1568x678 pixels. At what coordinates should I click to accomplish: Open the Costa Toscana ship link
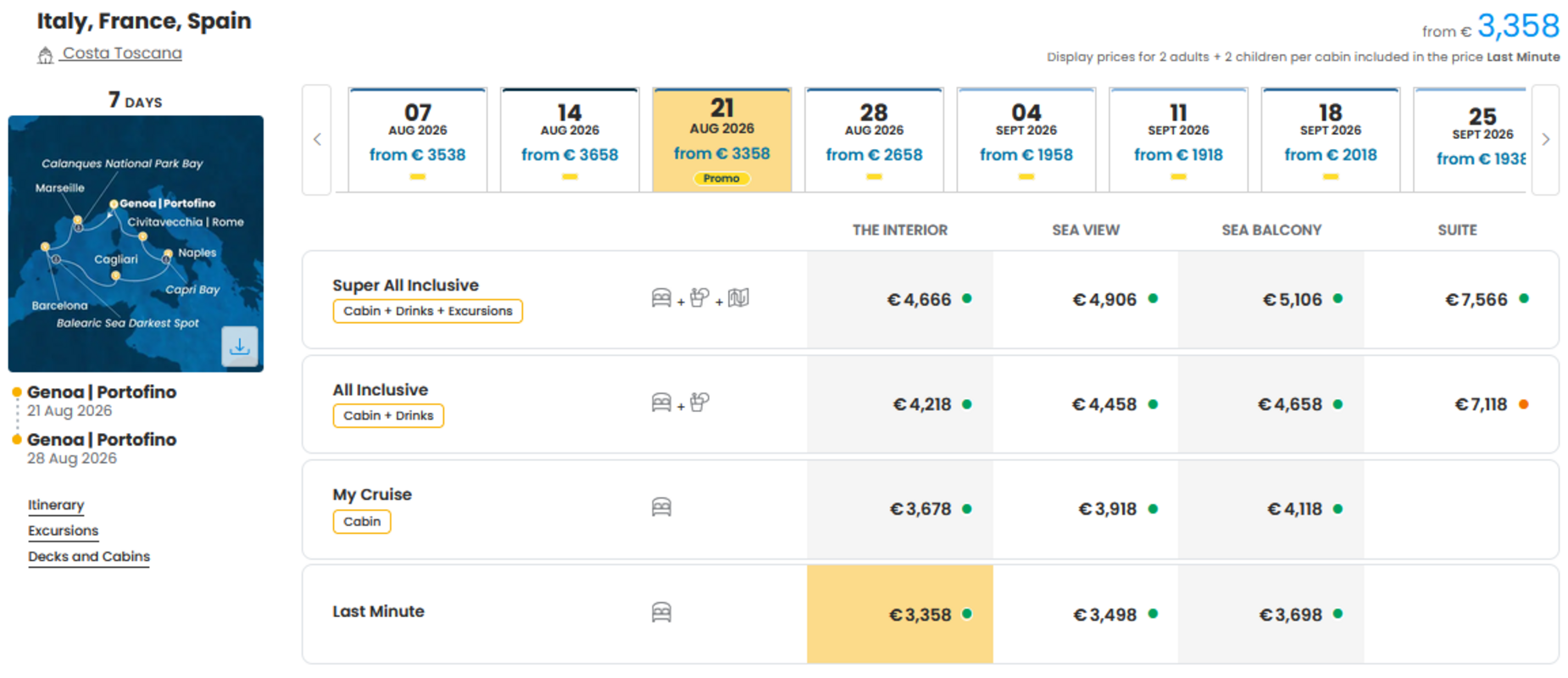(122, 53)
